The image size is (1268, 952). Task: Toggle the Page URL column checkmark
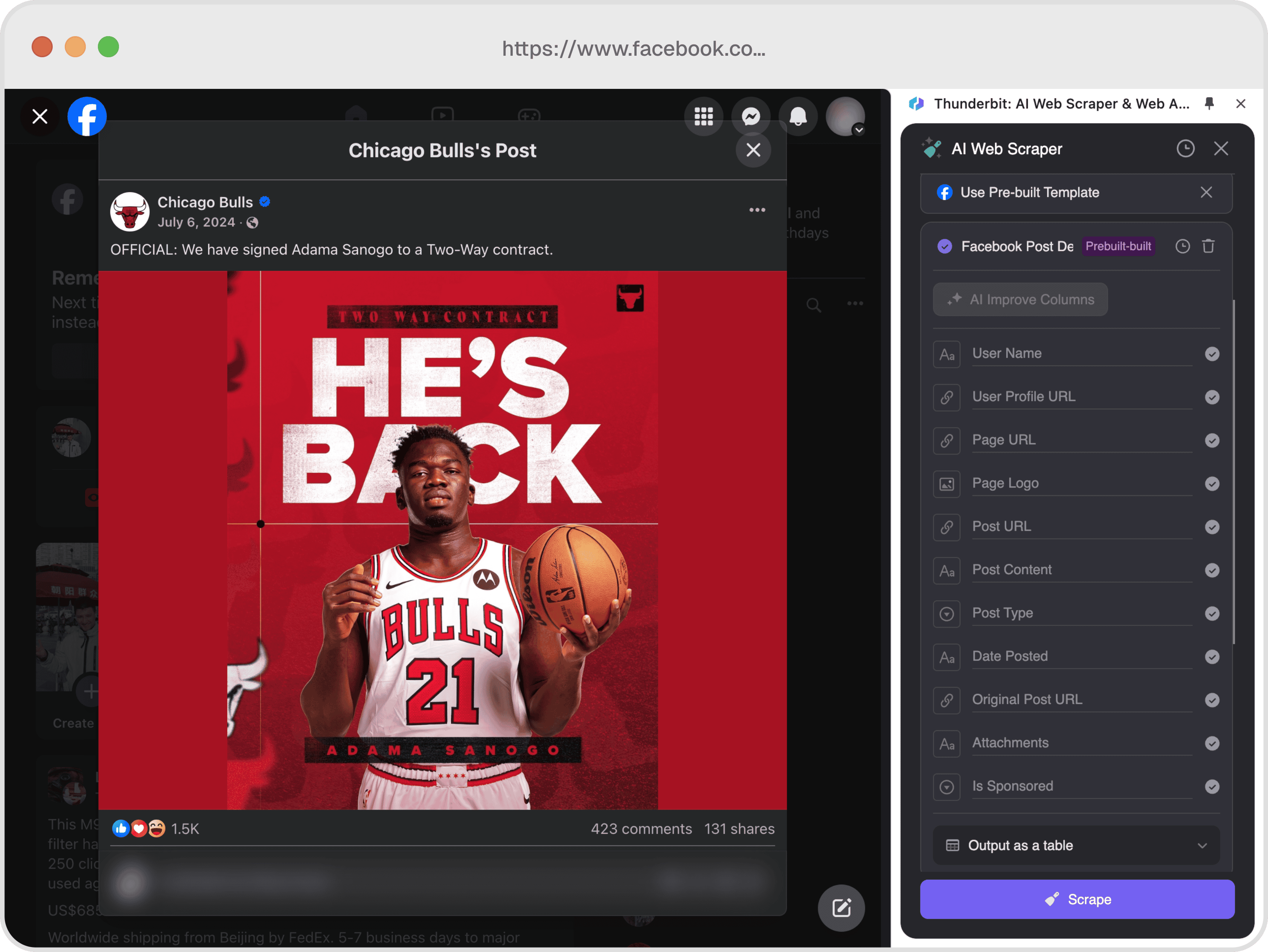coord(1212,441)
